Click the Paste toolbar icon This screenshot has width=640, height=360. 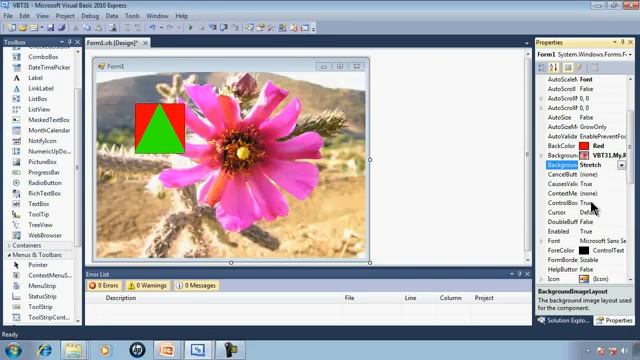coord(99,28)
